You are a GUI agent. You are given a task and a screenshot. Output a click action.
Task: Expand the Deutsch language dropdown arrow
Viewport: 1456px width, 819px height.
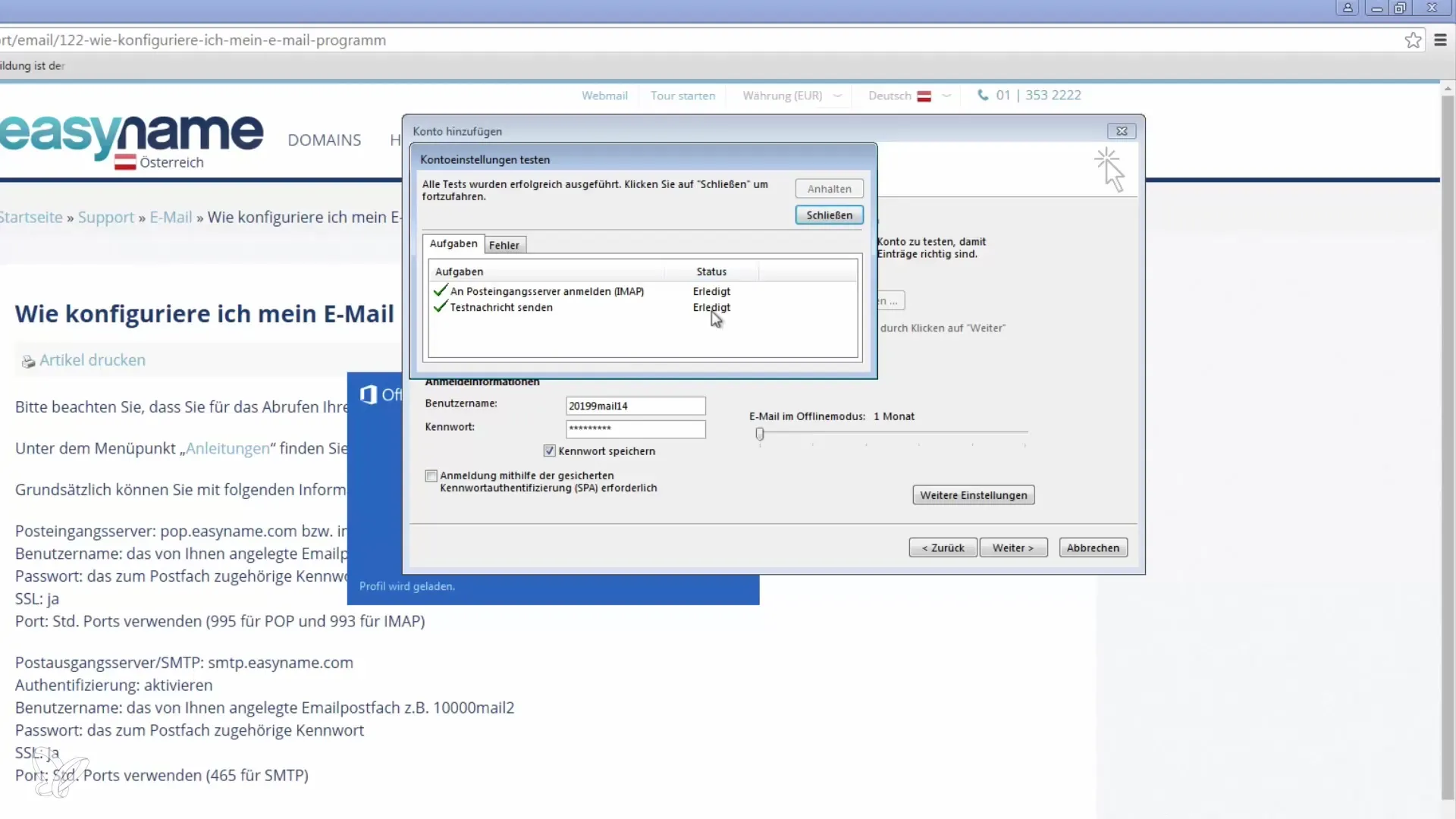(x=946, y=96)
